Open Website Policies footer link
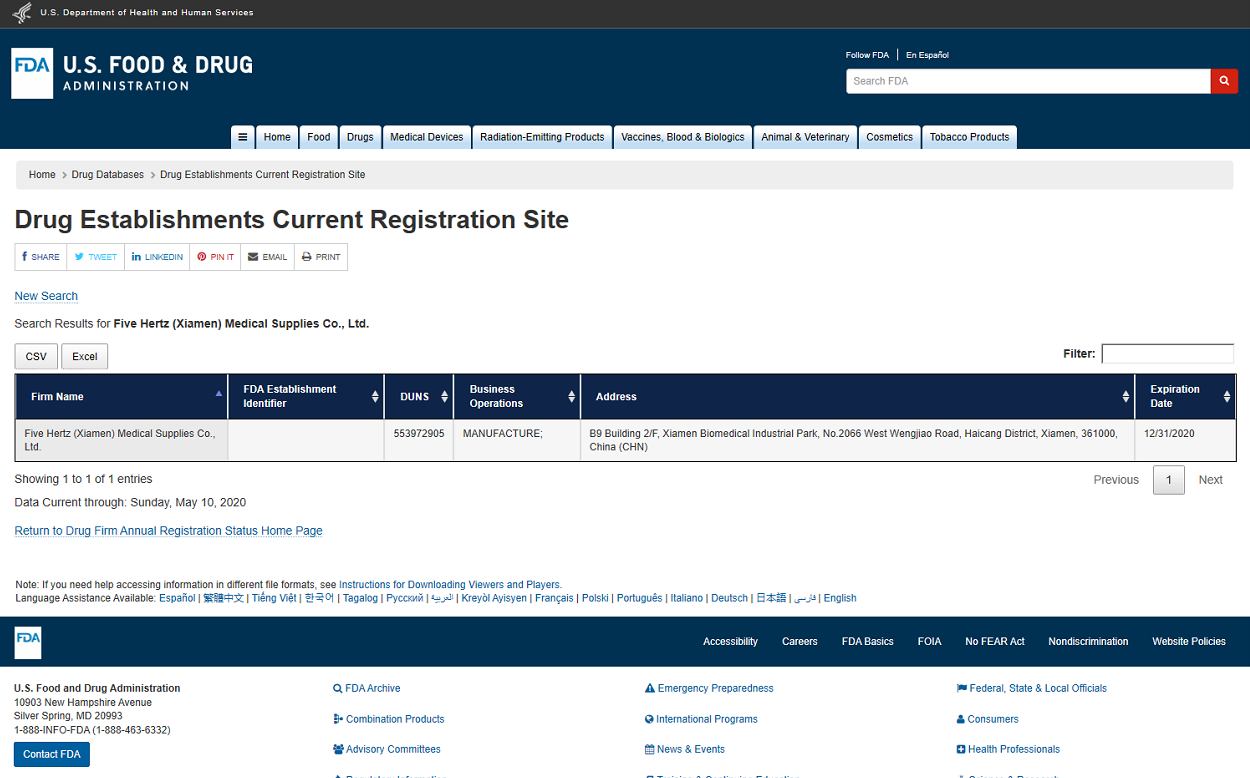The image size is (1250, 778). (x=1189, y=642)
